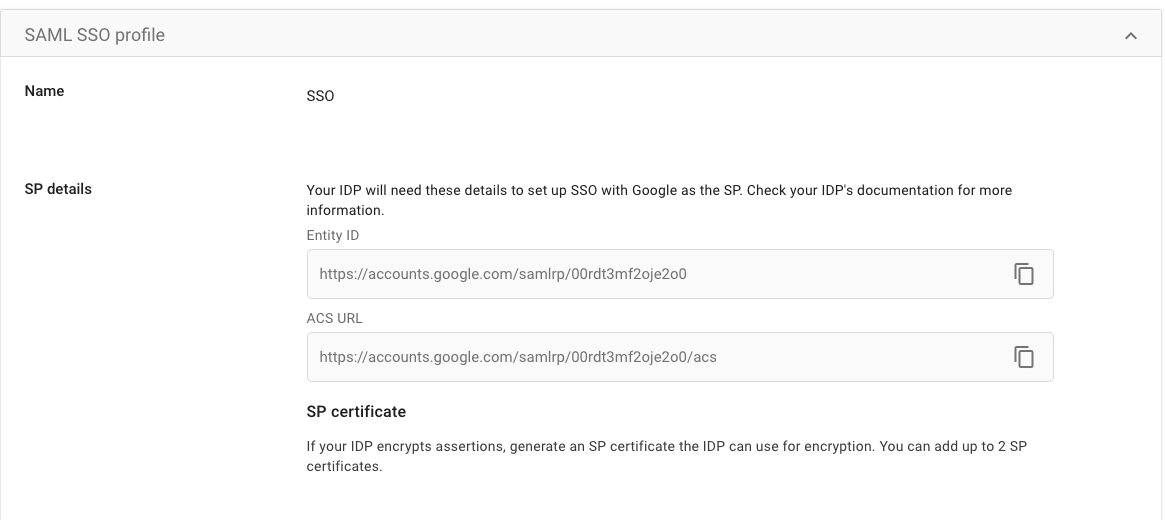The image size is (1165, 520).
Task: Collapse the SAML SSO profile section chevron
Action: coord(1131,35)
